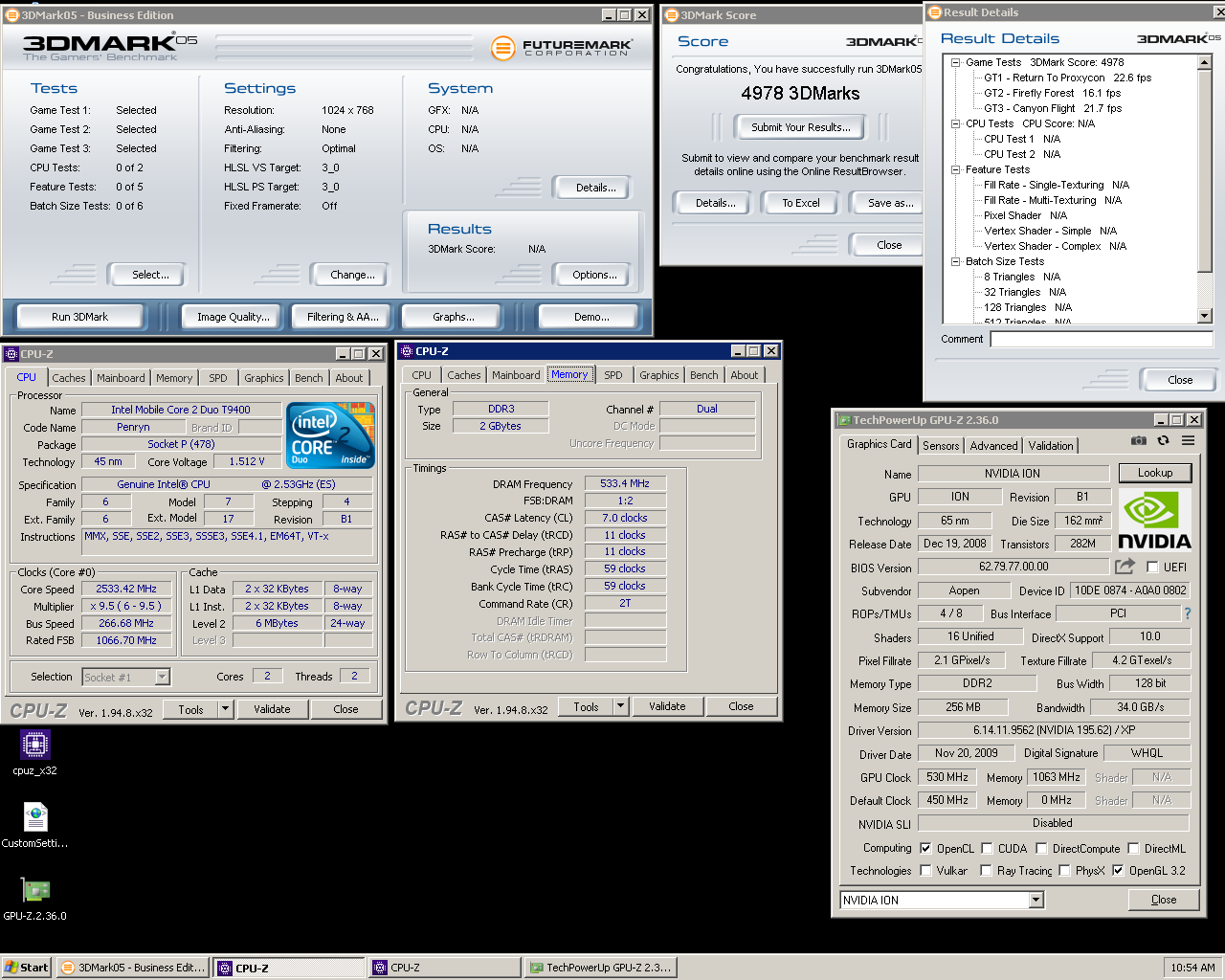
Task: Click Submit Your Results button
Action: pos(800,127)
